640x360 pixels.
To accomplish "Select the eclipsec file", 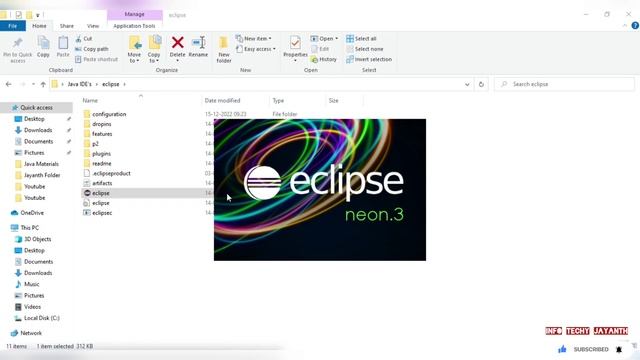I will pyautogui.click(x=98, y=213).
